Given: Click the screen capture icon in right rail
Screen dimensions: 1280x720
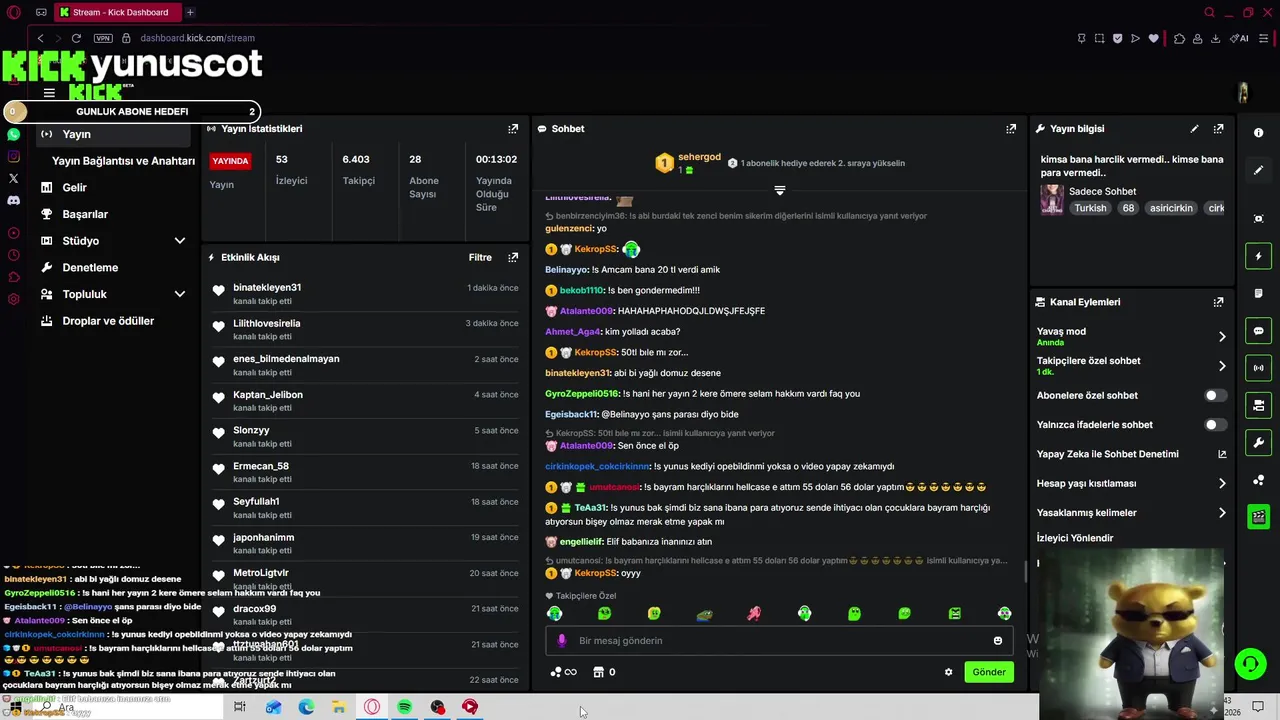Looking at the screenshot, I should click(1258, 219).
